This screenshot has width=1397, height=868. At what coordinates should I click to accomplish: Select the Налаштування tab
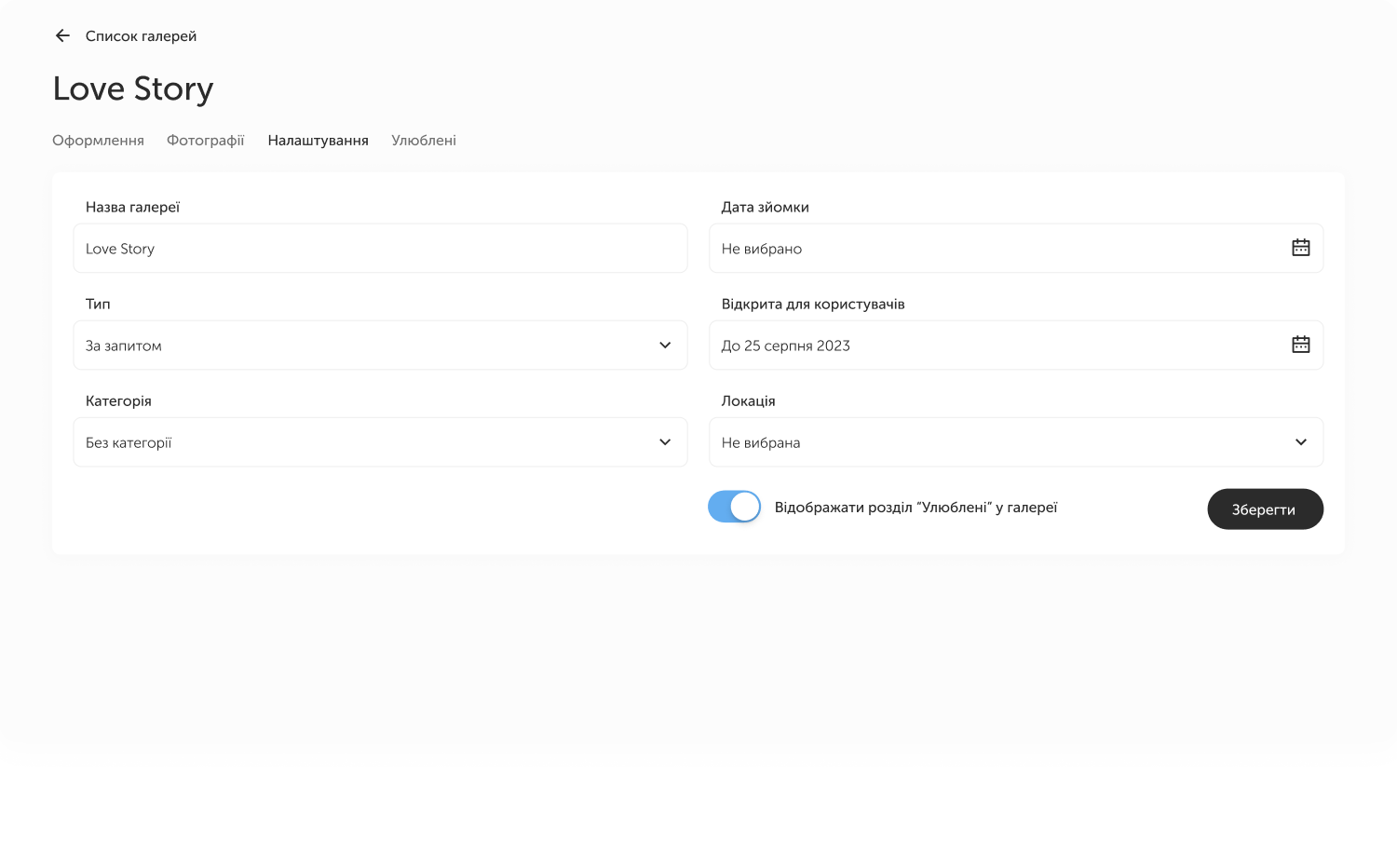click(318, 141)
